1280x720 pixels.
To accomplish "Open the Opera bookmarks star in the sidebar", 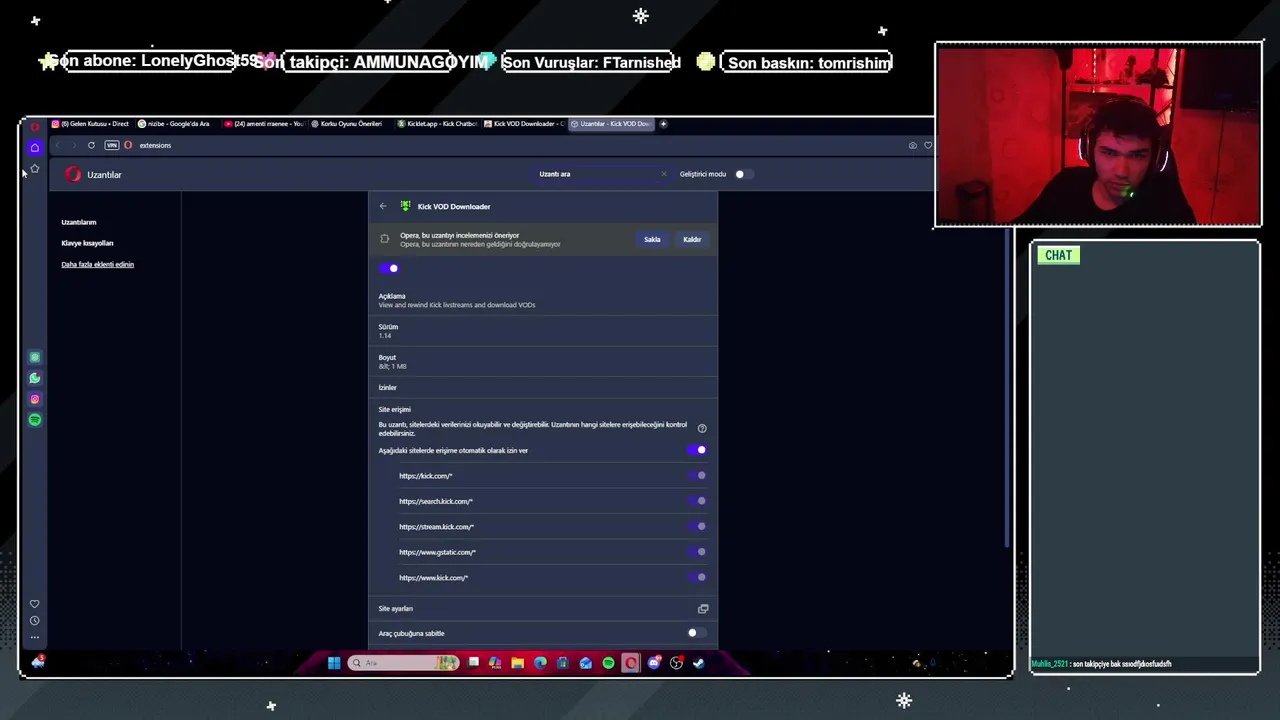I will 35,169.
